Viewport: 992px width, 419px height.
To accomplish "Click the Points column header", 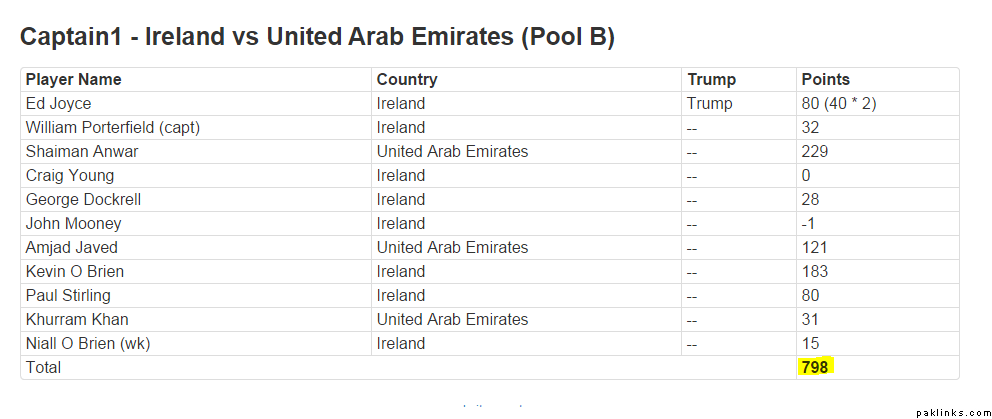I will point(825,80).
